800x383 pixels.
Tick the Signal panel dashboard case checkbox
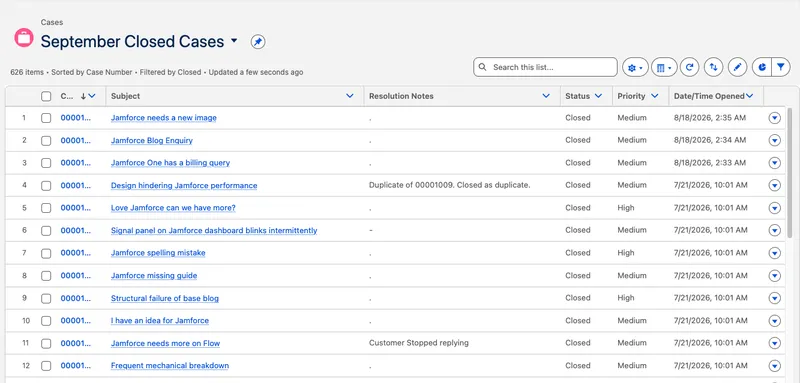point(46,231)
